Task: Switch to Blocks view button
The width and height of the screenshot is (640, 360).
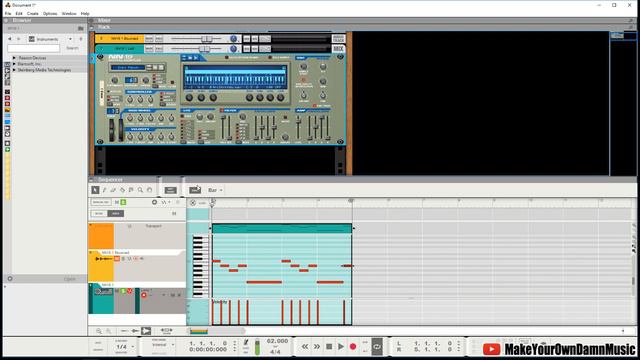Action: pyautogui.click(x=116, y=213)
